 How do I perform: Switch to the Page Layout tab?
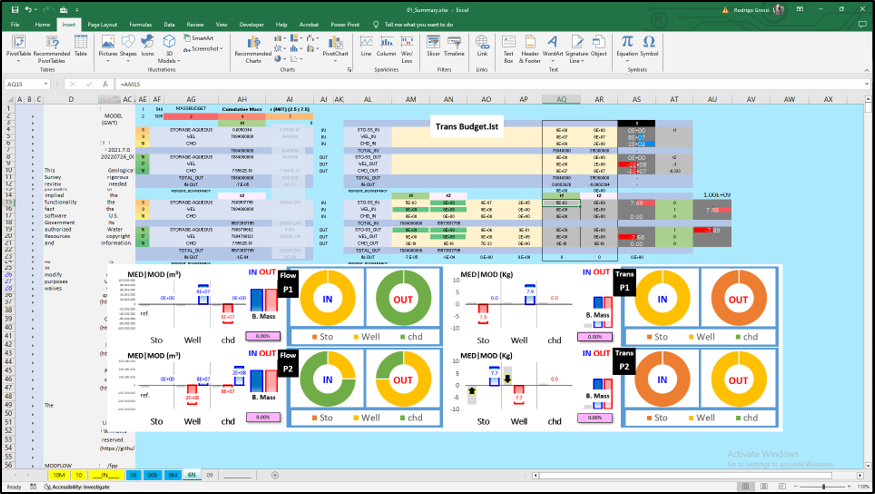(x=102, y=25)
